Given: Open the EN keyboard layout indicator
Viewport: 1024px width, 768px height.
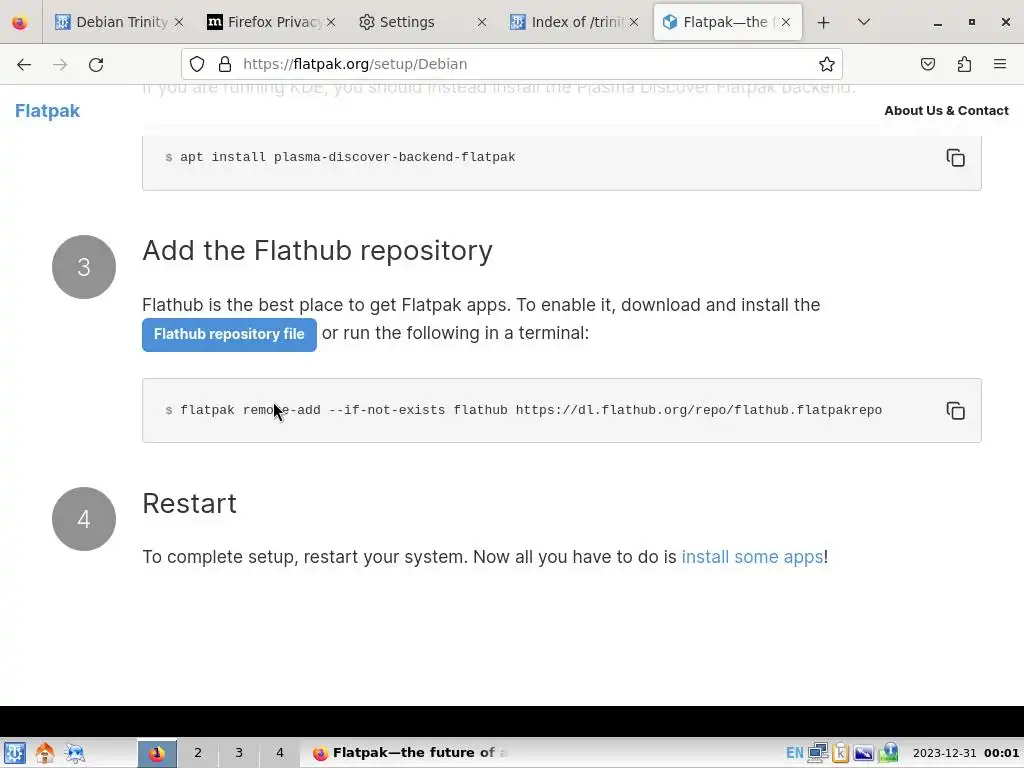Looking at the screenshot, I should (795, 753).
